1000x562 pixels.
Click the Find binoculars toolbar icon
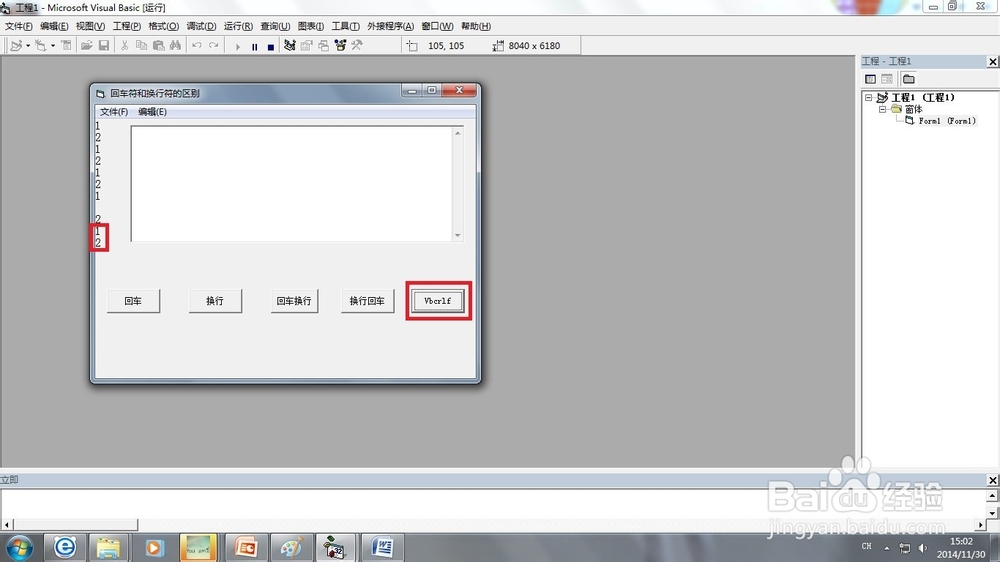(x=175, y=45)
